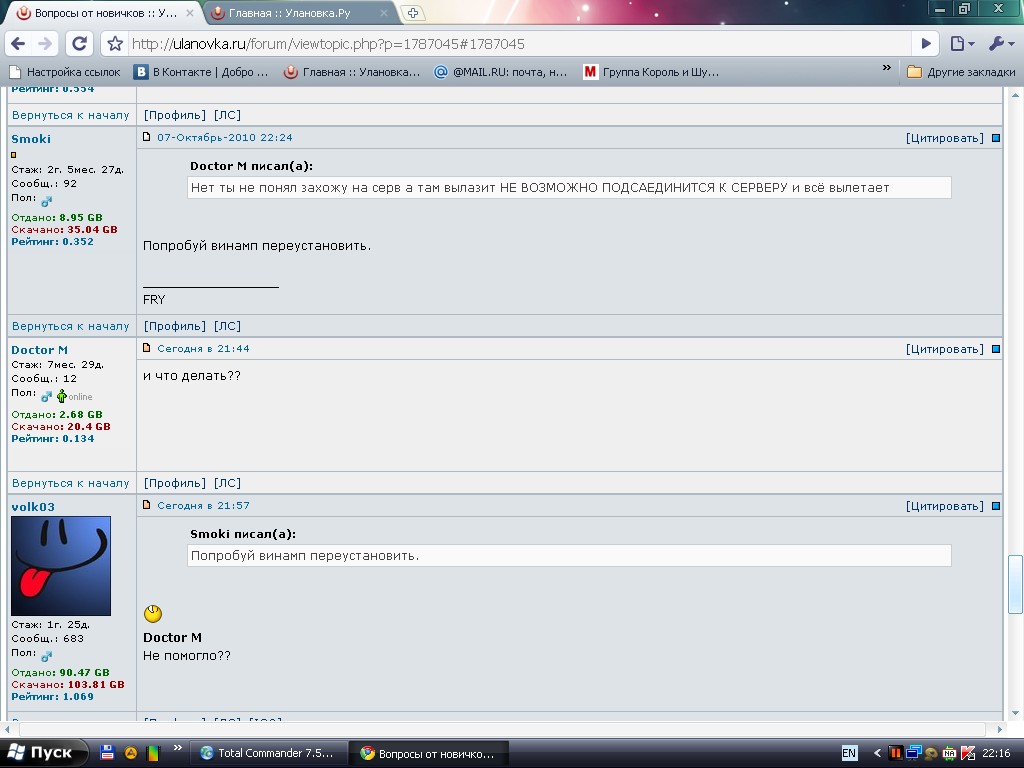Open [Профиль] below Smoki's post
Screen dimensions: 1024x768
pyautogui.click(x=174, y=326)
